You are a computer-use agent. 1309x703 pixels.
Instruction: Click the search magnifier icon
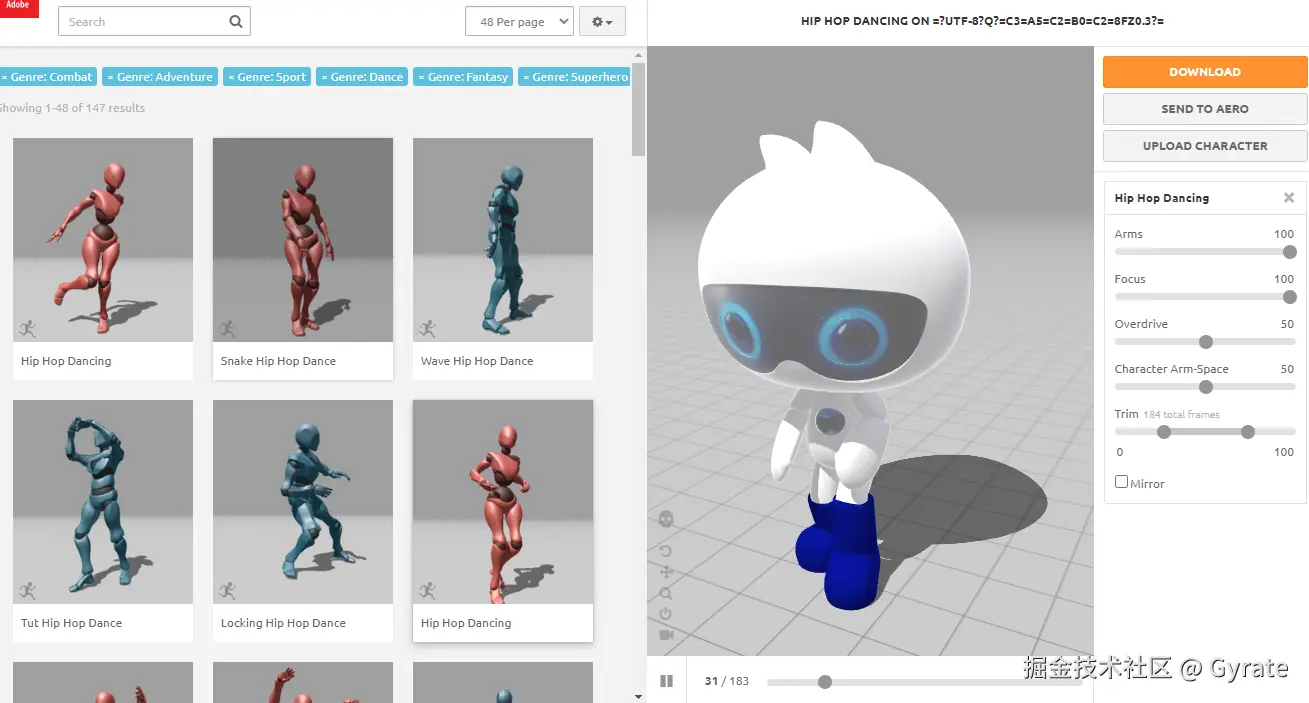236,21
